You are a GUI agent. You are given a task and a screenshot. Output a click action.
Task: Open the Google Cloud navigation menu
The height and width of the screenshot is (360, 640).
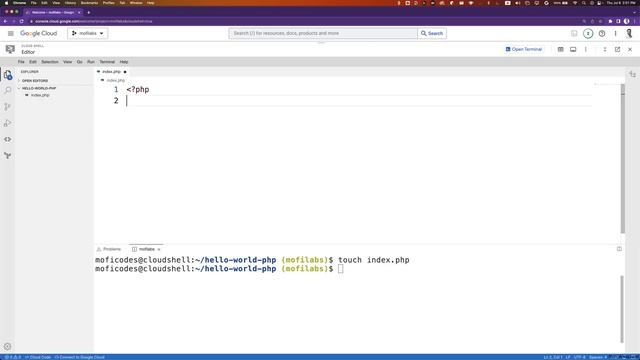pyautogui.click(x=11, y=33)
